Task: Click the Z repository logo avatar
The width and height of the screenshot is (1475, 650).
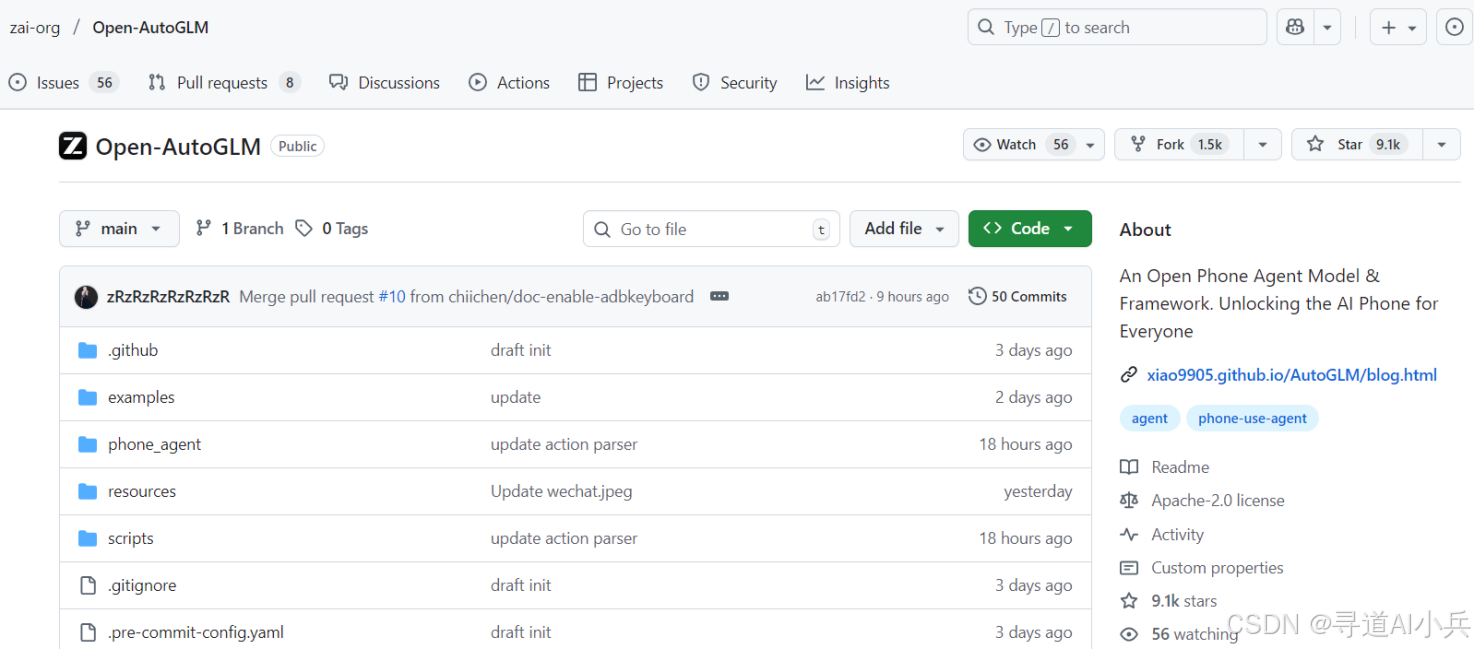Action: point(73,146)
